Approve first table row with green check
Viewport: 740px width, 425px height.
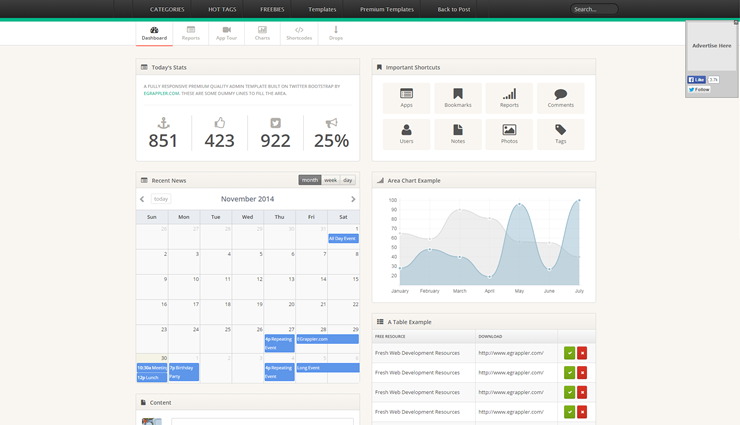click(570, 353)
